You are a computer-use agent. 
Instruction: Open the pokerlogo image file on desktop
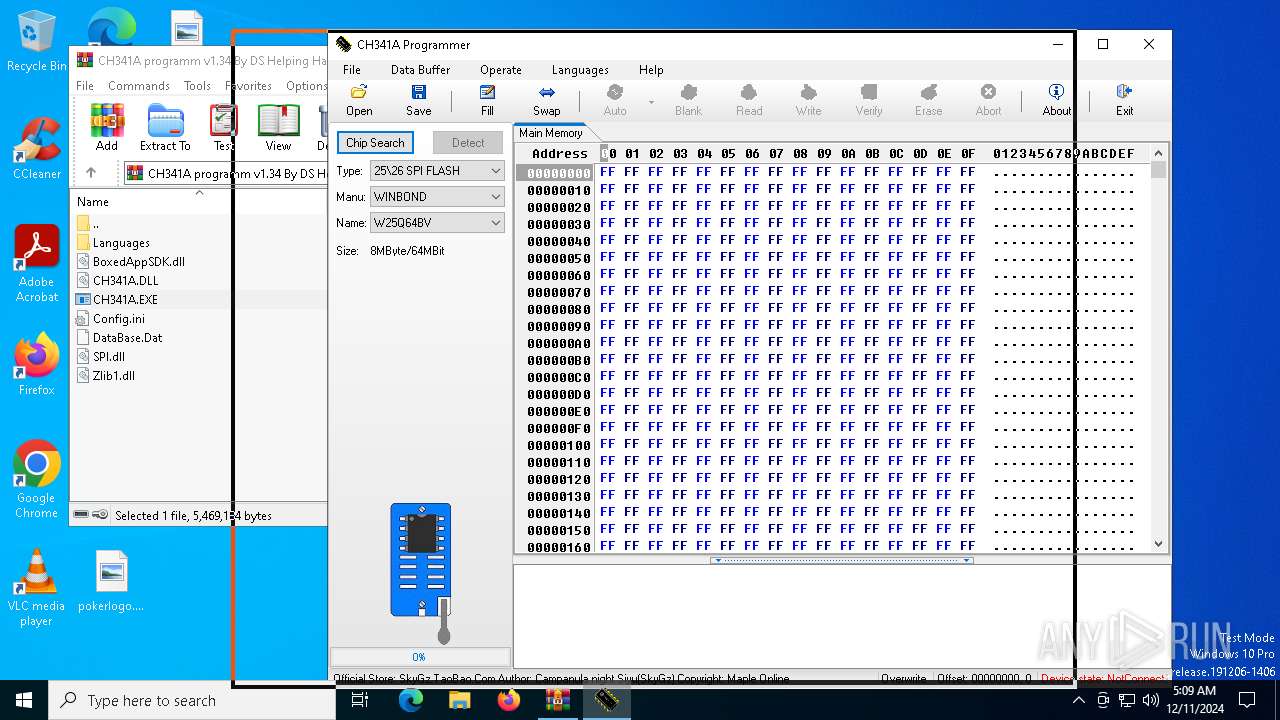click(x=112, y=581)
